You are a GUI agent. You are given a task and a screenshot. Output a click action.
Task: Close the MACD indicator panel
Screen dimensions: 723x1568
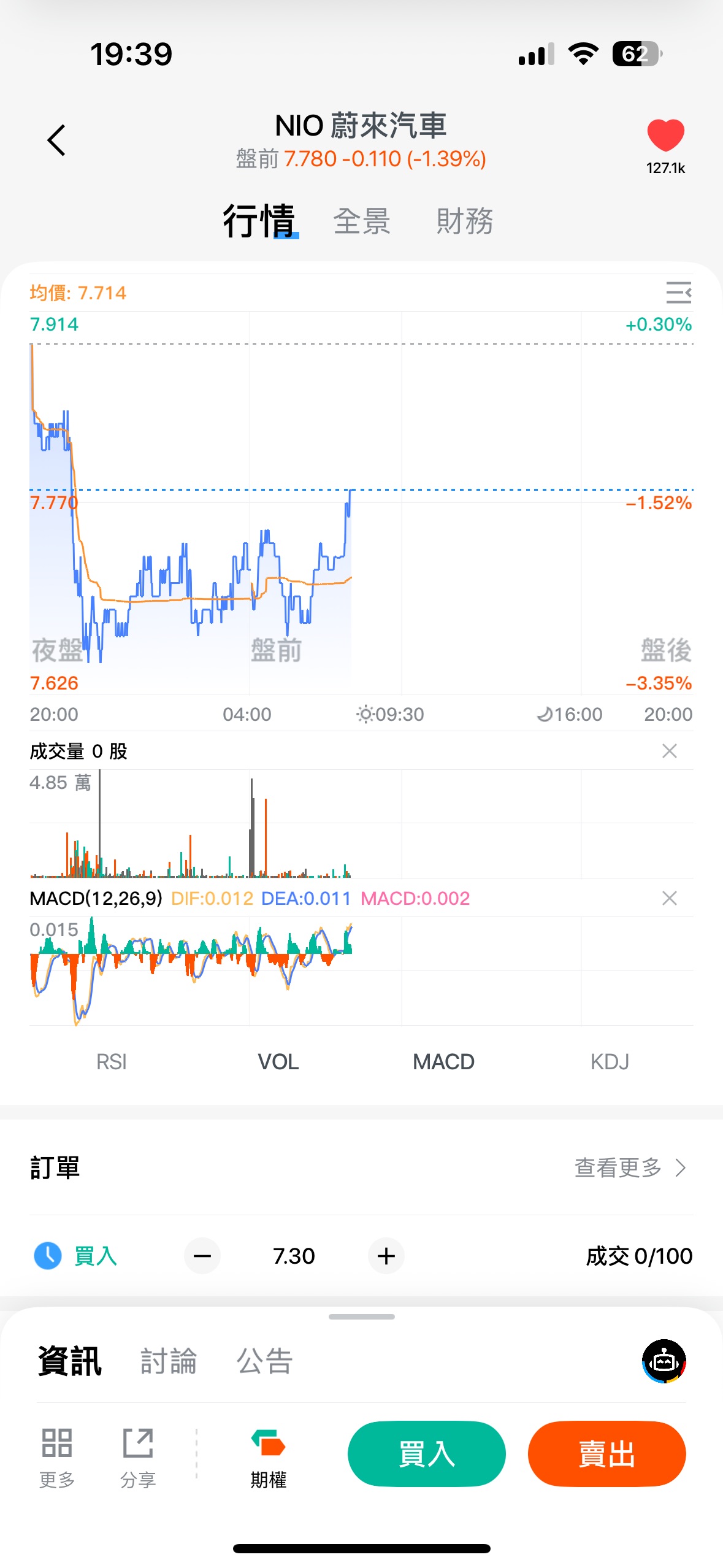click(669, 898)
